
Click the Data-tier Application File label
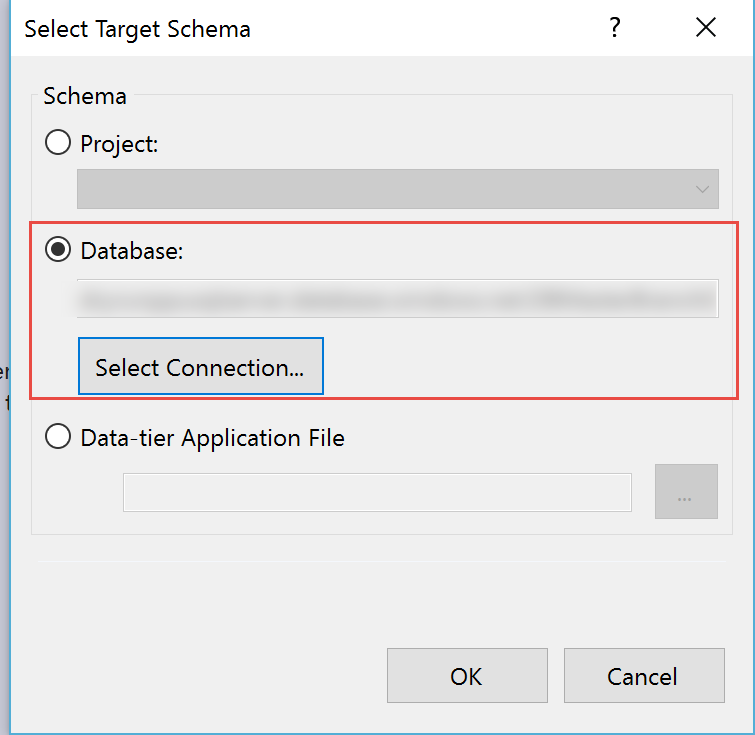(x=212, y=437)
